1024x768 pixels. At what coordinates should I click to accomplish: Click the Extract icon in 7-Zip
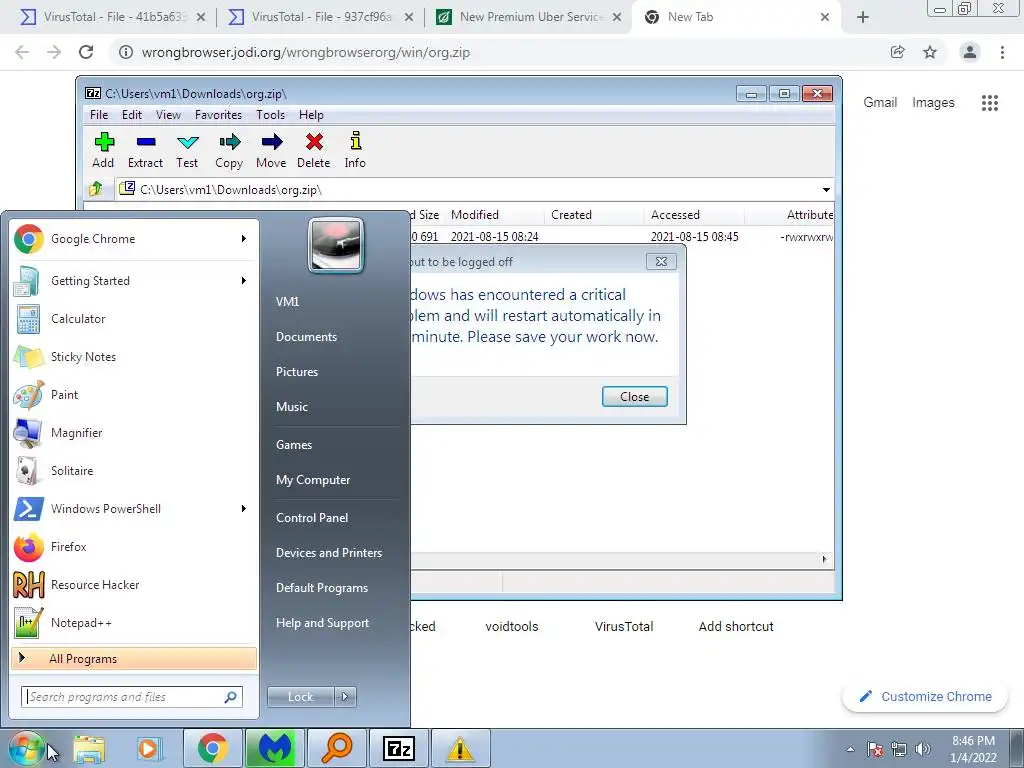click(146, 142)
